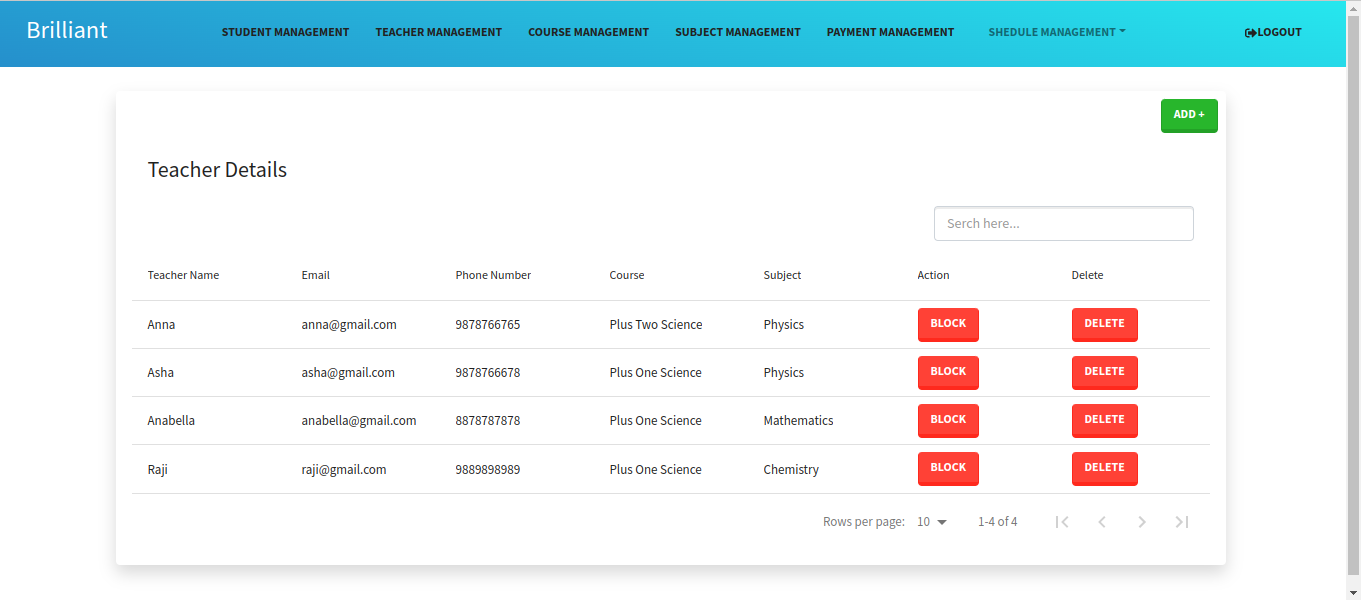Click the Delete column header

(x=1087, y=275)
